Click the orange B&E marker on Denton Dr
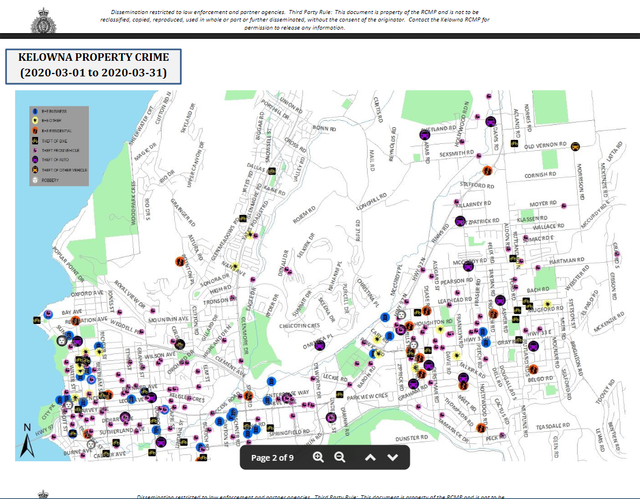 pyautogui.click(x=180, y=261)
